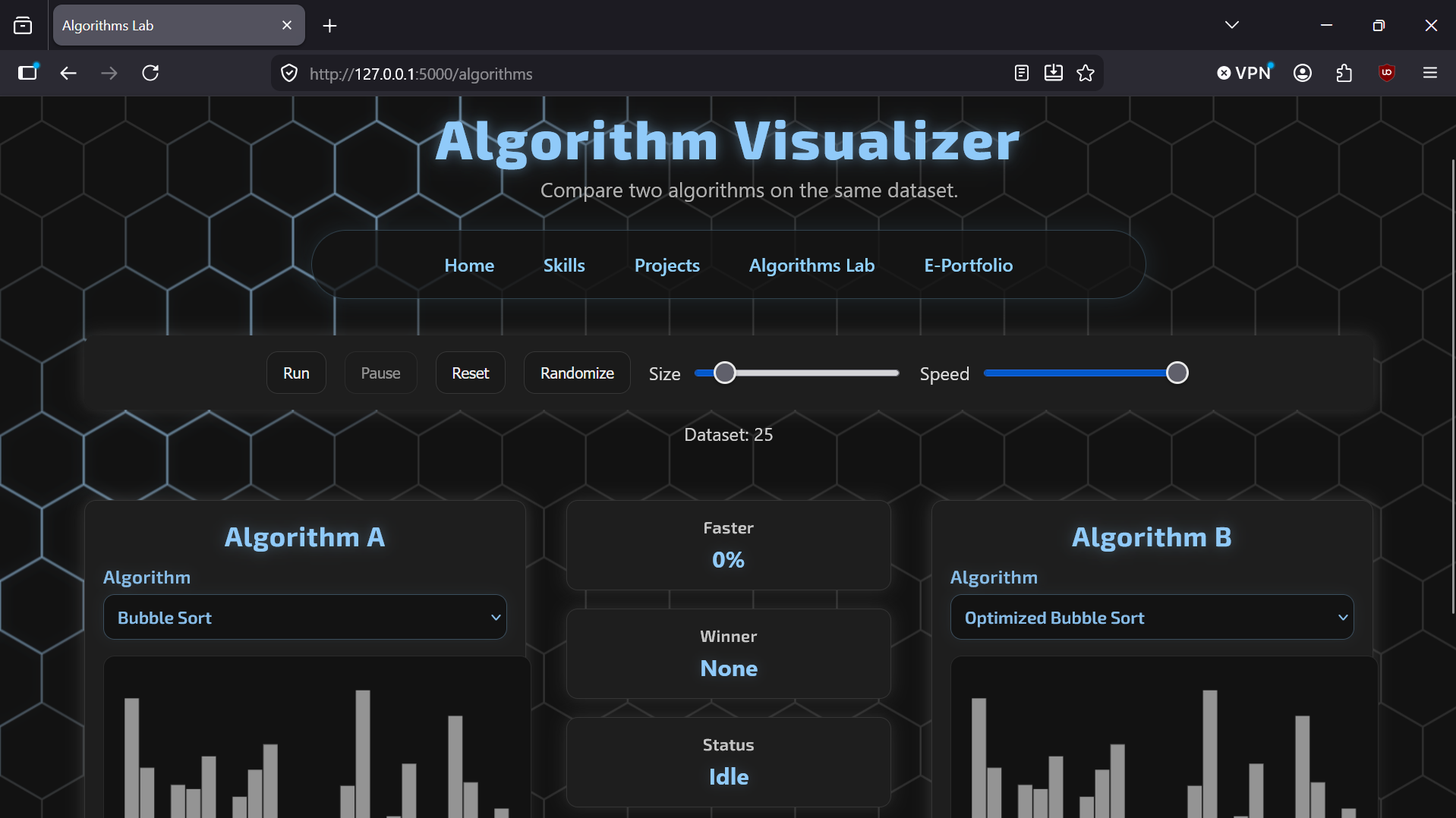The height and width of the screenshot is (818, 1456).
Task: Click the Speed slider handle
Action: [x=1177, y=373]
